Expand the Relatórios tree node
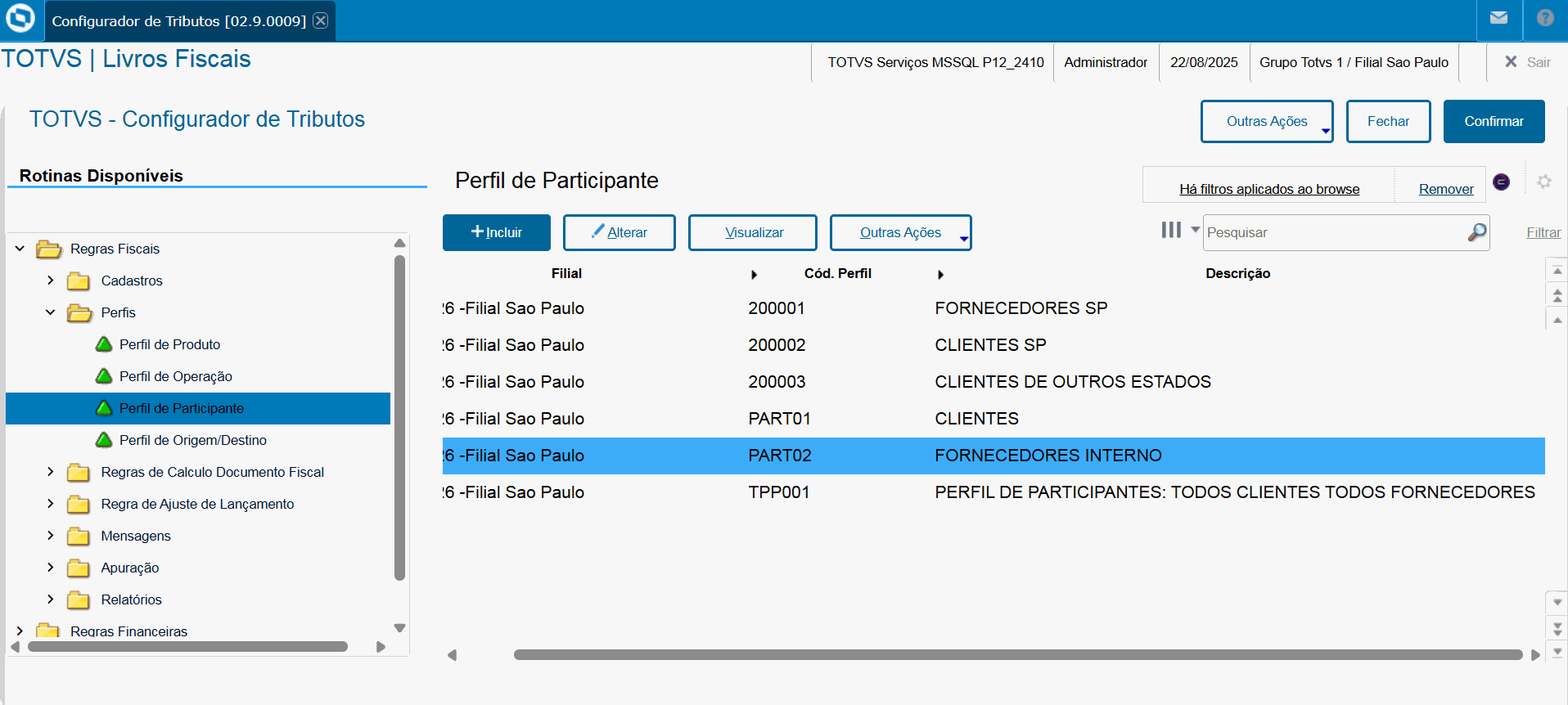 point(50,599)
